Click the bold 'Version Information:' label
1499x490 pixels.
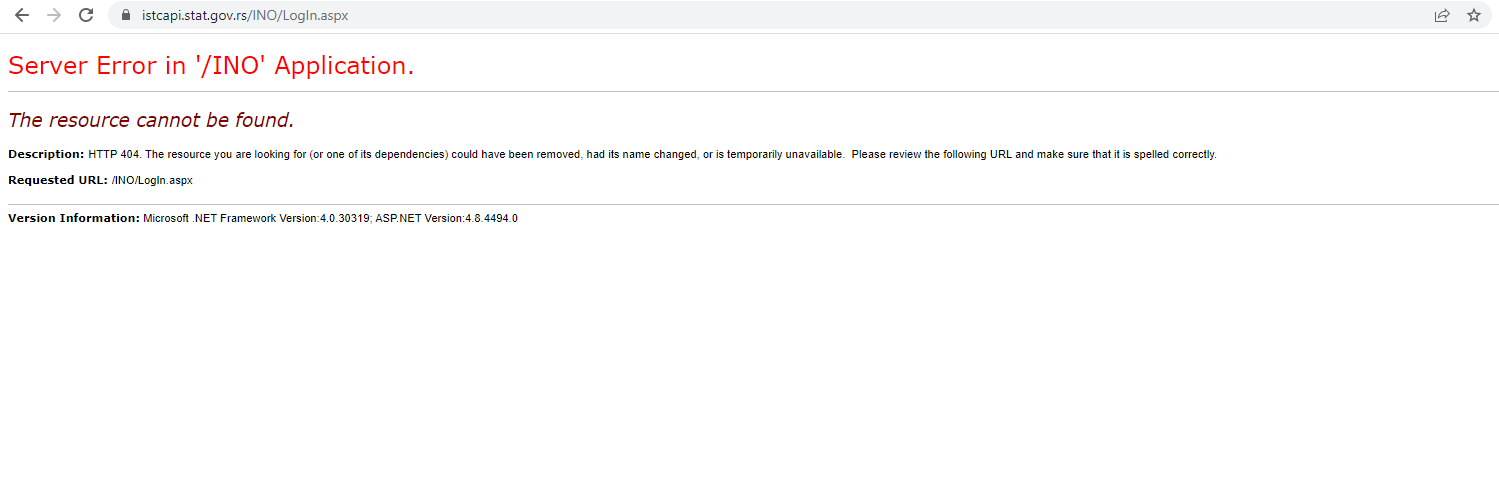click(74, 218)
